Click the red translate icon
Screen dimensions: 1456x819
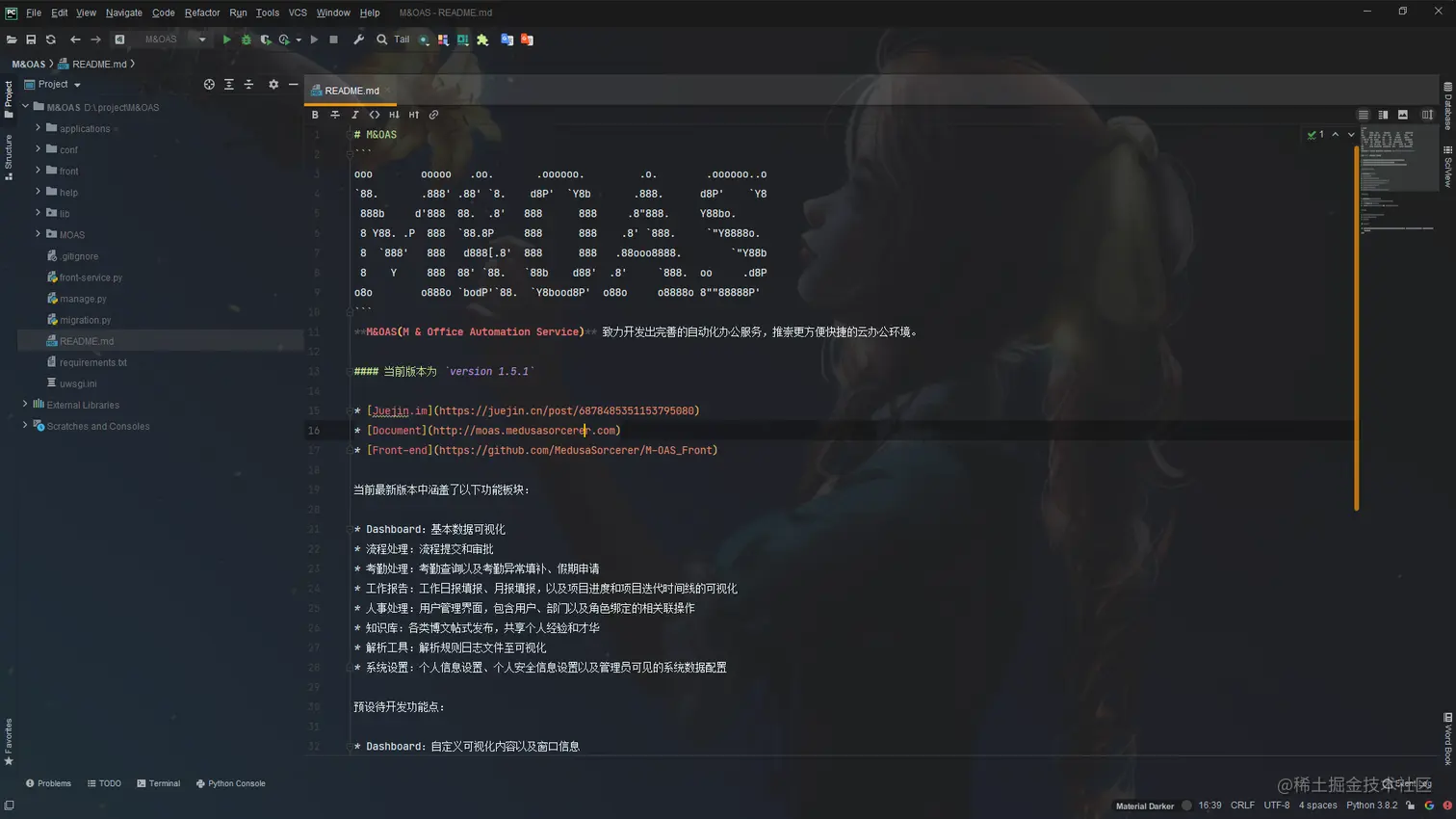click(x=527, y=40)
